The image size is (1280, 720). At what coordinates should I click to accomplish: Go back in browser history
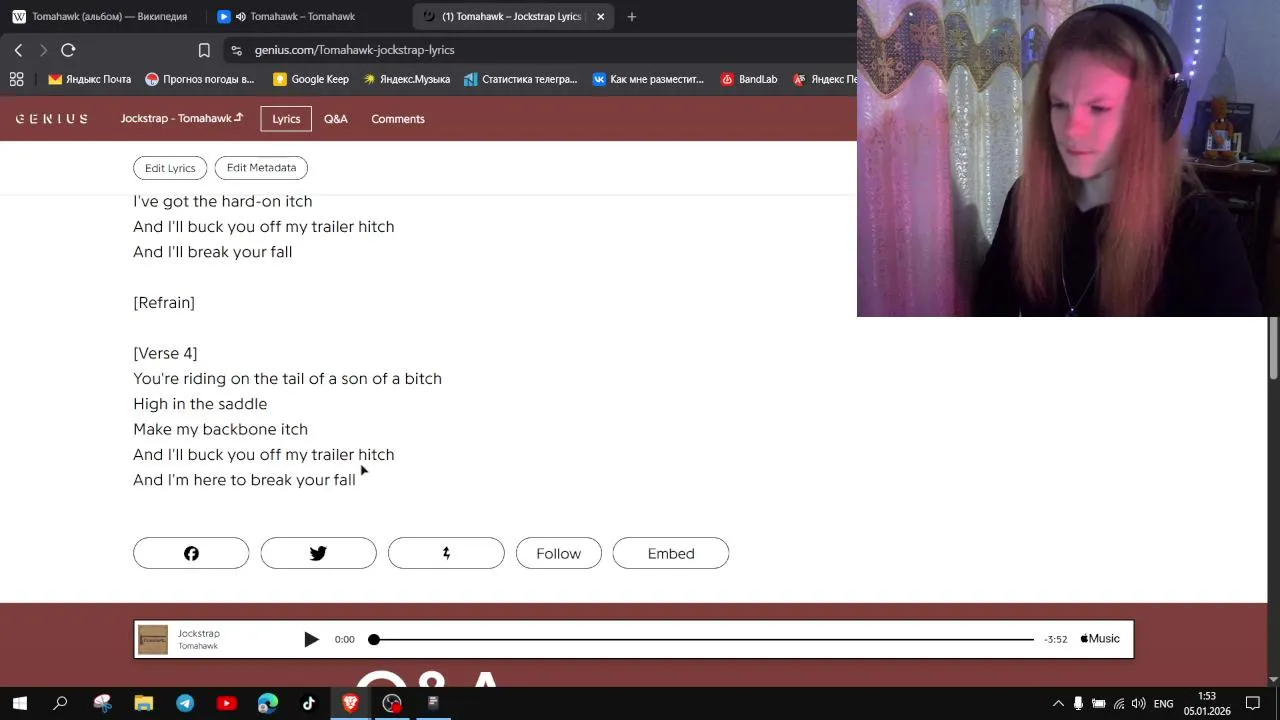pos(18,50)
